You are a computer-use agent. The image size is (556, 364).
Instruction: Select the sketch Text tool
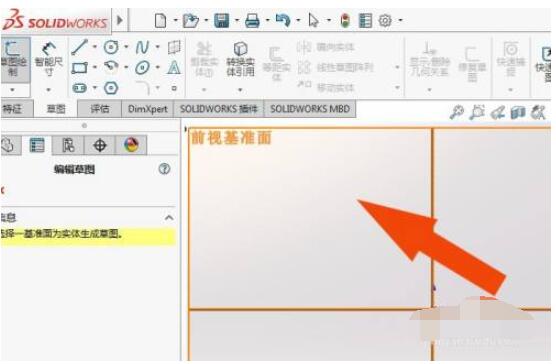[174, 67]
